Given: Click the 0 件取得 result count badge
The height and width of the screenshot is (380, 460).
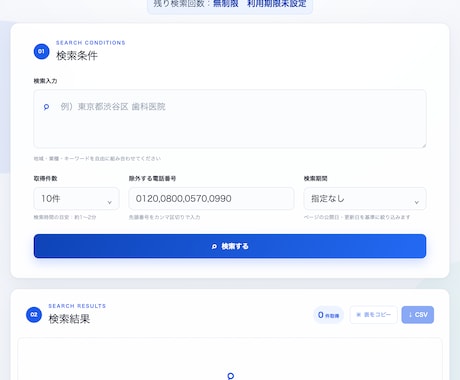Looking at the screenshot, I should click(328, 315).
